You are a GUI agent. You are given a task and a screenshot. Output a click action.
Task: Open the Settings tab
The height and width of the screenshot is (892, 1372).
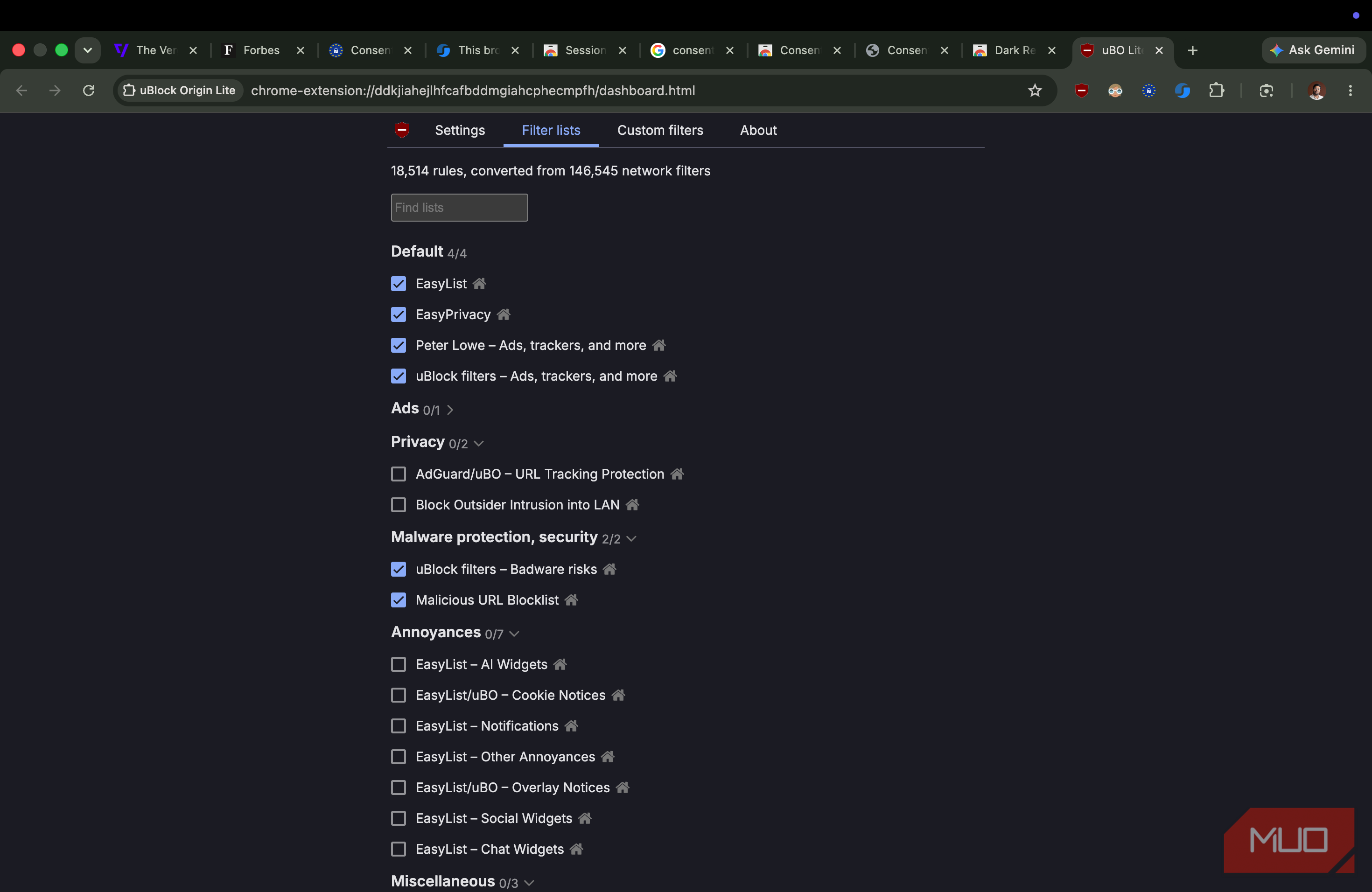coord(460,130)
